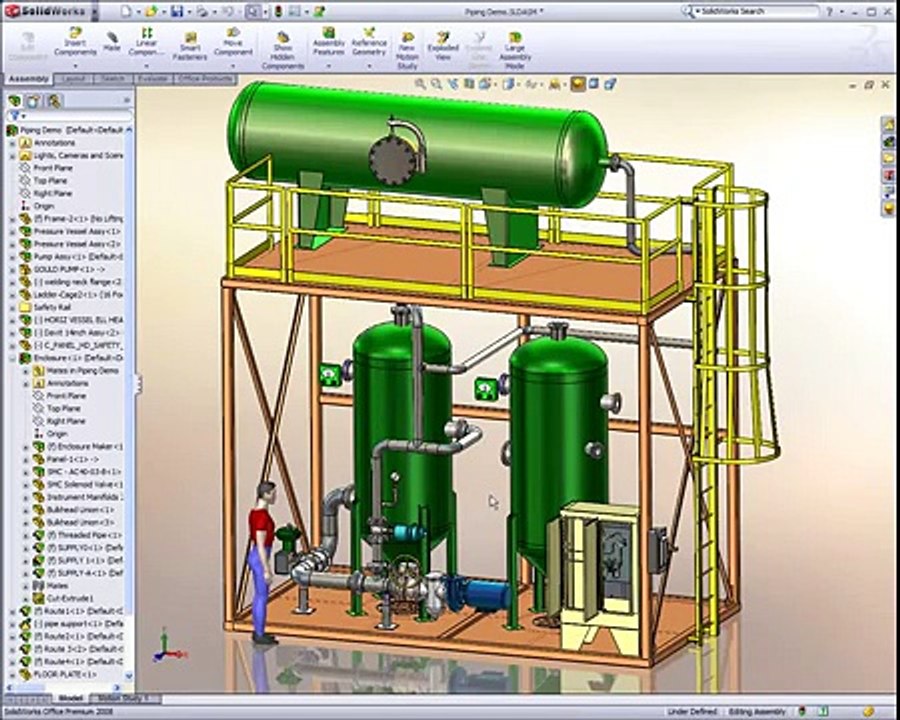
Task: Open Assembly Features dropdown arrow
Action: 328,65
